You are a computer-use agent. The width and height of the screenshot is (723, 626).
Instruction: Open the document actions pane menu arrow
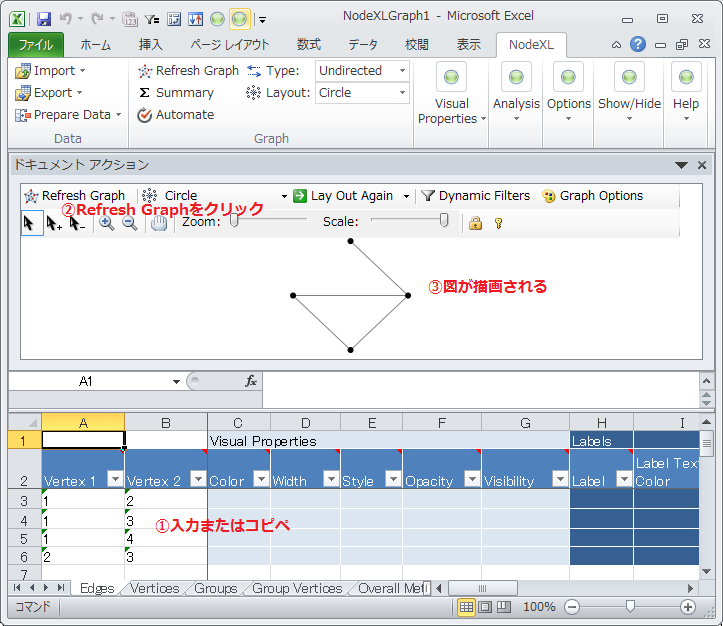pos(681,165)
